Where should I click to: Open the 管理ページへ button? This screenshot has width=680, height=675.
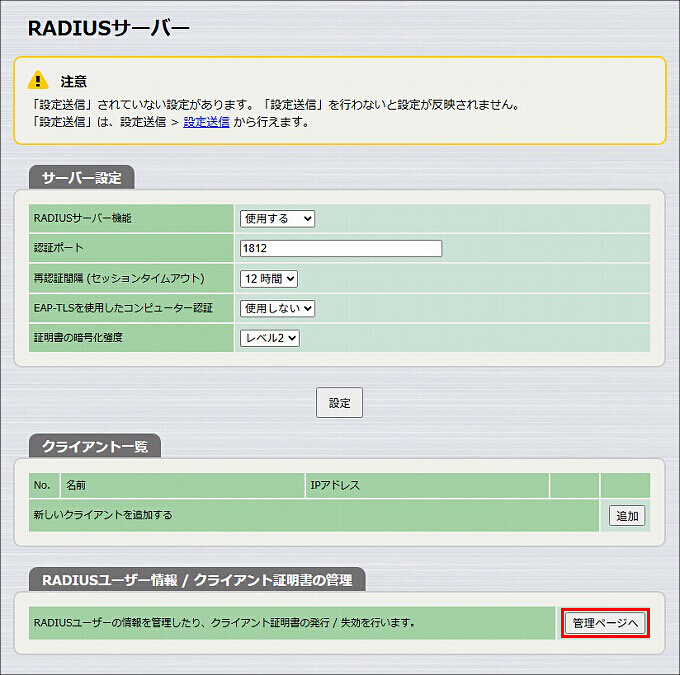click(605, 623)
